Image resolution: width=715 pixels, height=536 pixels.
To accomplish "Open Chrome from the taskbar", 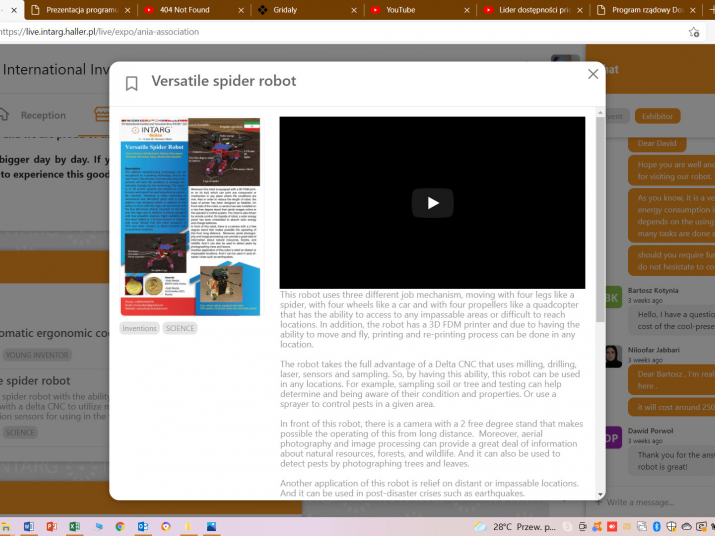I will [x=120, y=526].
